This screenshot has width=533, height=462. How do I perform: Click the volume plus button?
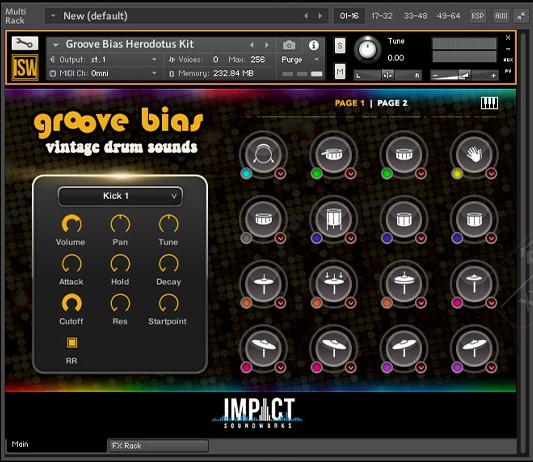[493, 75]
